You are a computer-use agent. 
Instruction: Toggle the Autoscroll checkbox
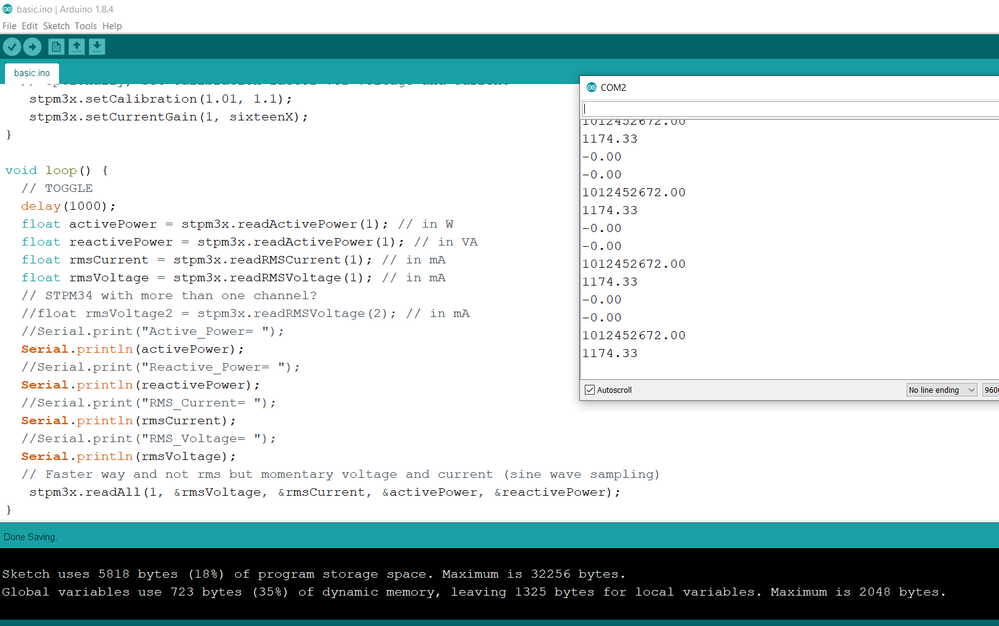pos(590,390)
